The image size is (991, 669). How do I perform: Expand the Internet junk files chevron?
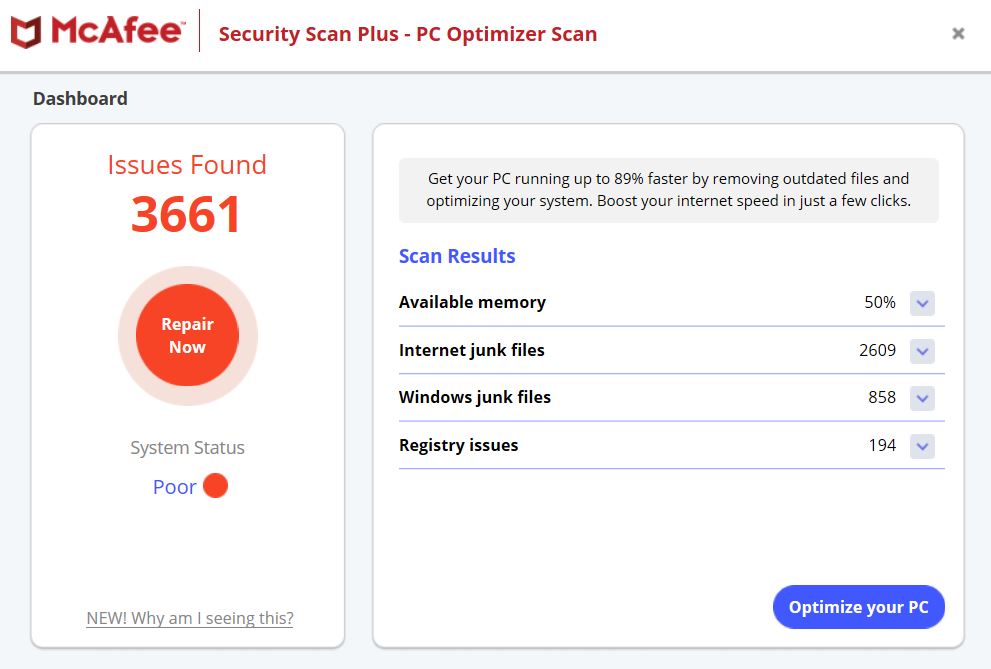click(x=922, y=351)
